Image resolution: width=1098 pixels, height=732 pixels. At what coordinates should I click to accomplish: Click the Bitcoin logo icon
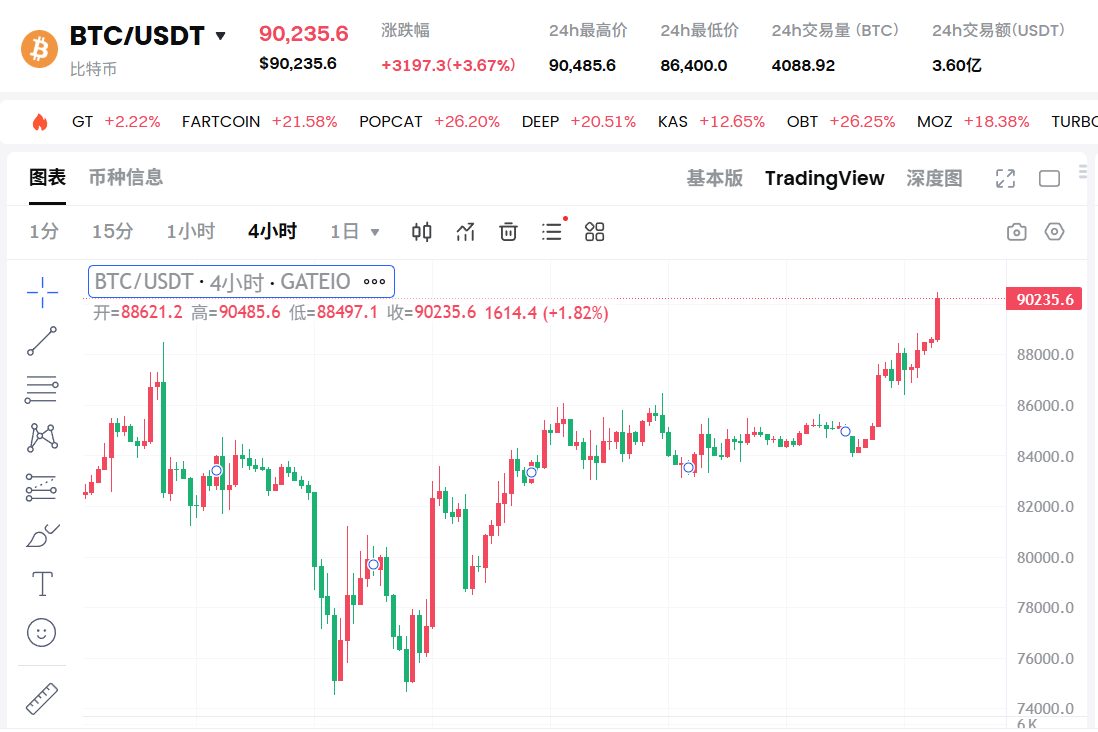point(39,48)
